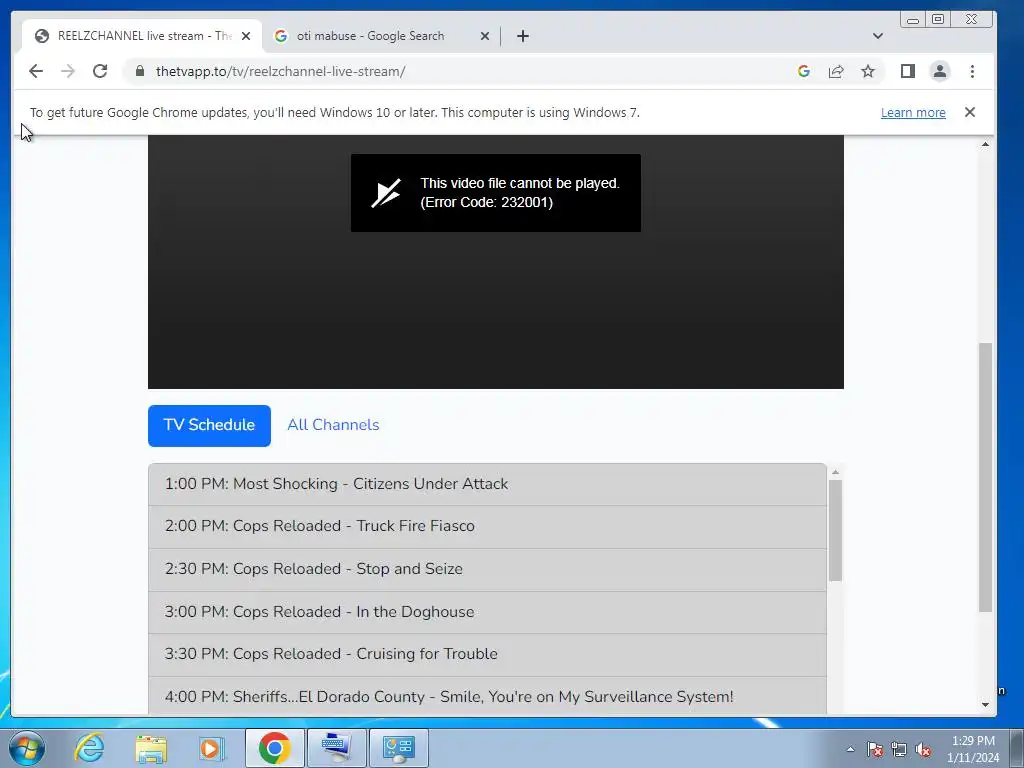Click the Chrome taskbar icon
The height and width of the screenshot is (768, 1024).
(275, 748)
